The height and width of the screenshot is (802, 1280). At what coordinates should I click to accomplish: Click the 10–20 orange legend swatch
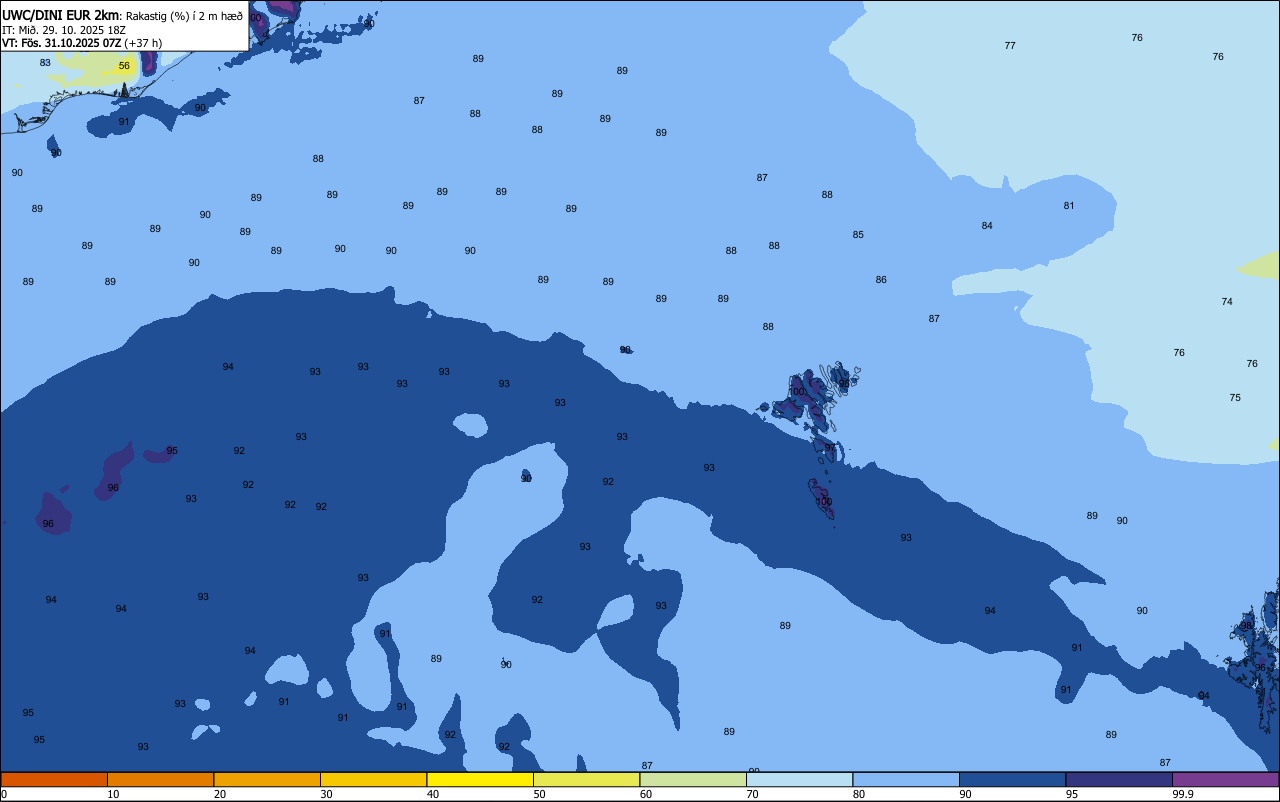tap(160, 779)
